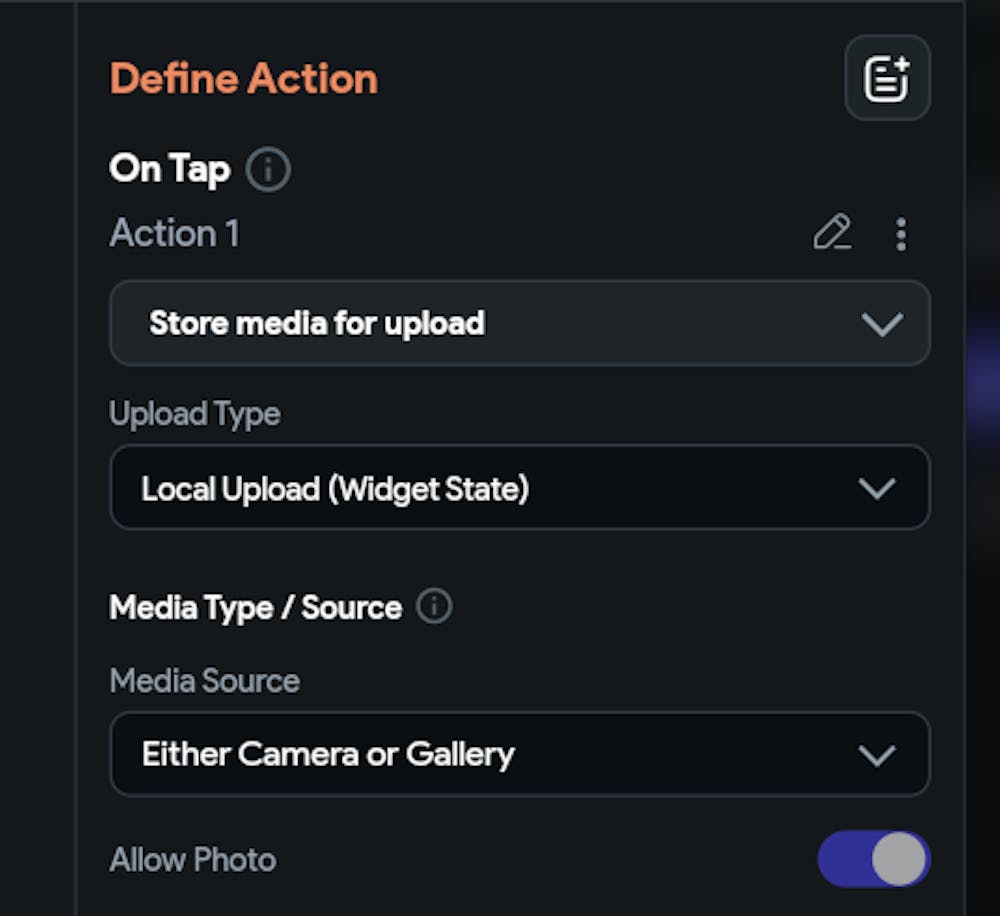Click the pencil icon to rename Action 1
Screen dimensions: 1000x916
click(832, 233)
